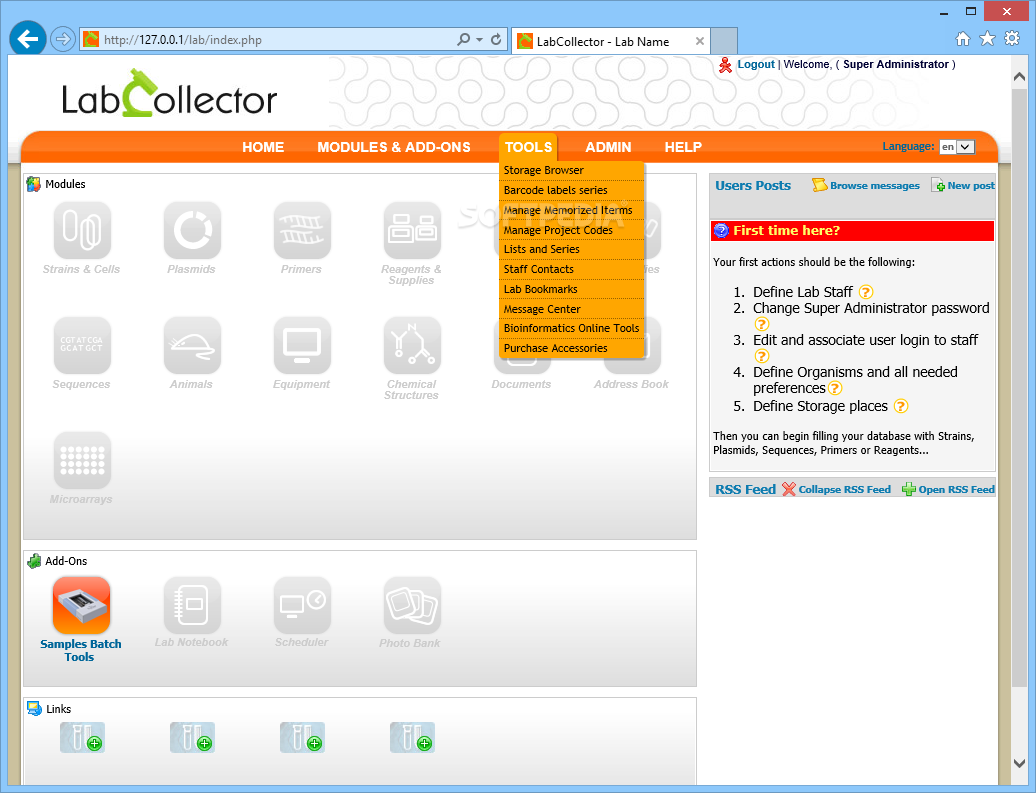Click the LabCollector logo
This screenshot has width=1036, height=793.
169,94
